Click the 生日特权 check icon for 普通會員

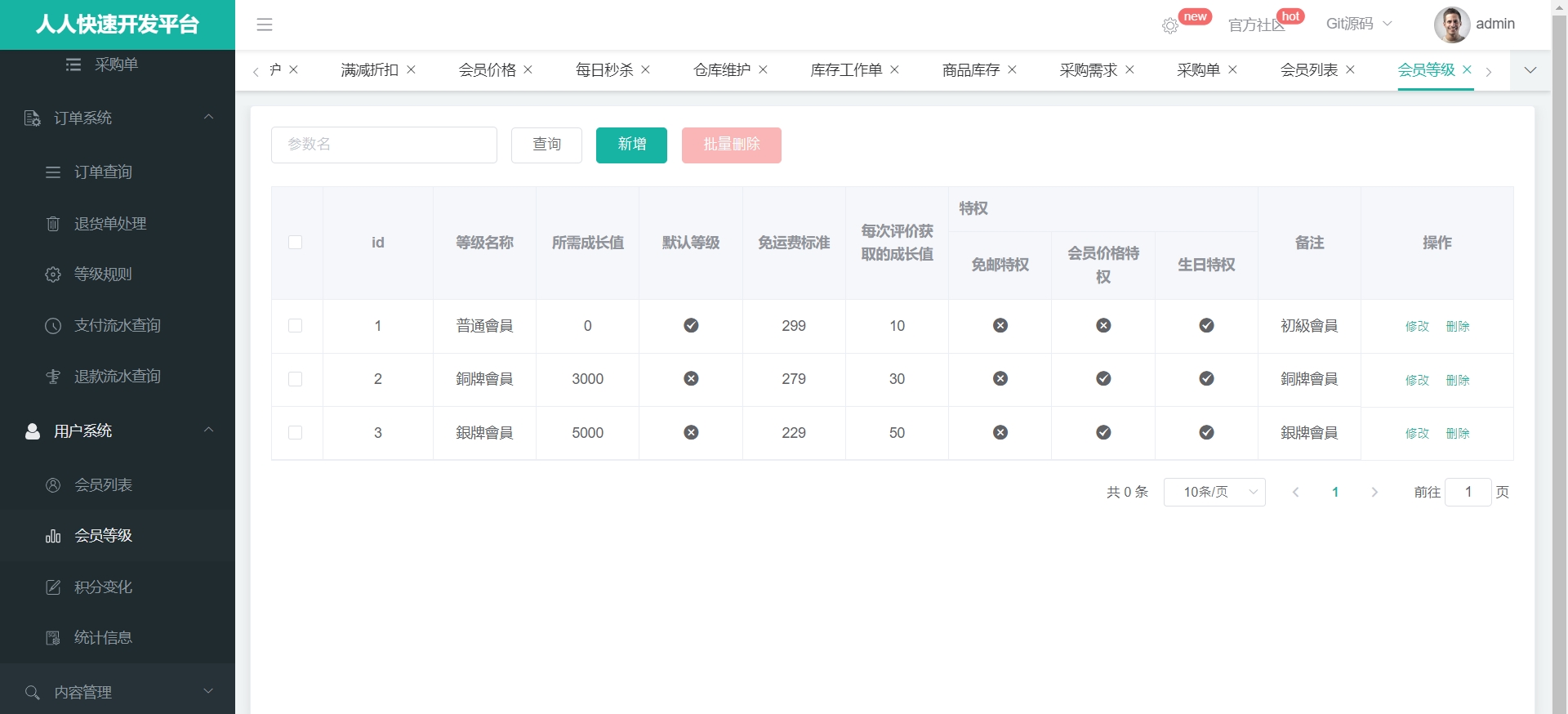(1206, 326)
